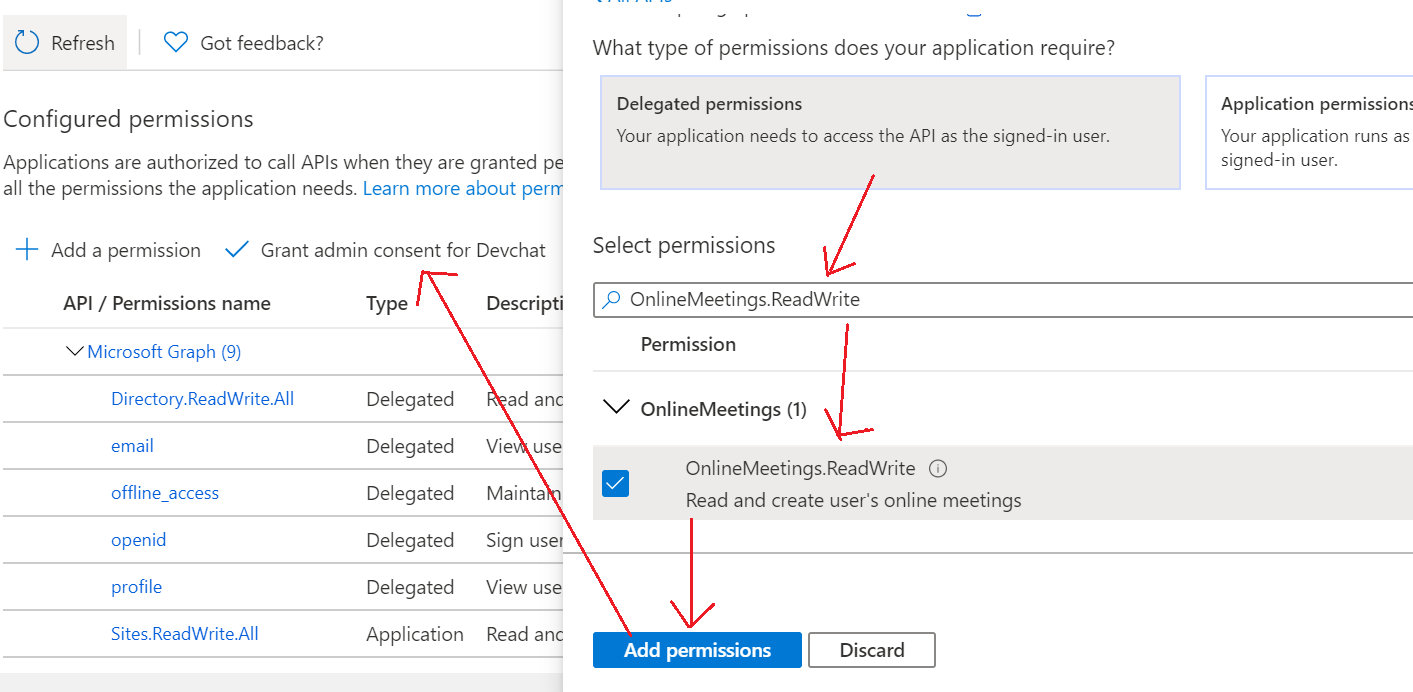
Task: Click the search magnifier icon in permissions box
Action: (x=611, y=299)
